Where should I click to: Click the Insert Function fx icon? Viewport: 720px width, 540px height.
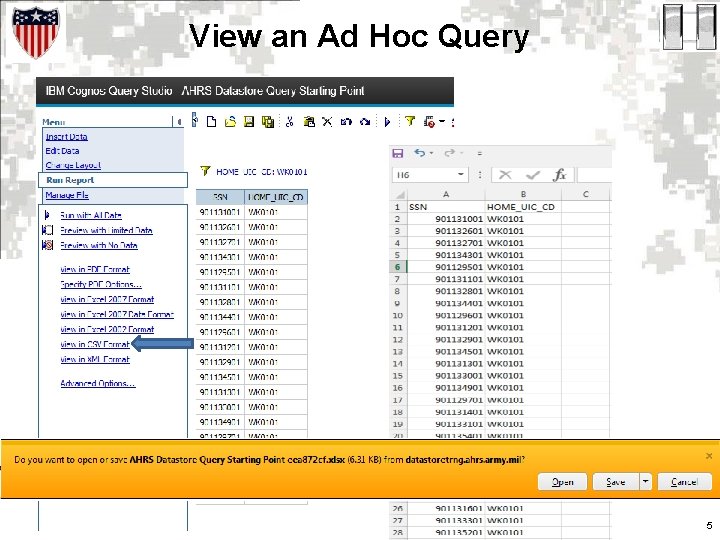pyautogui.click(x=559, y=174)
